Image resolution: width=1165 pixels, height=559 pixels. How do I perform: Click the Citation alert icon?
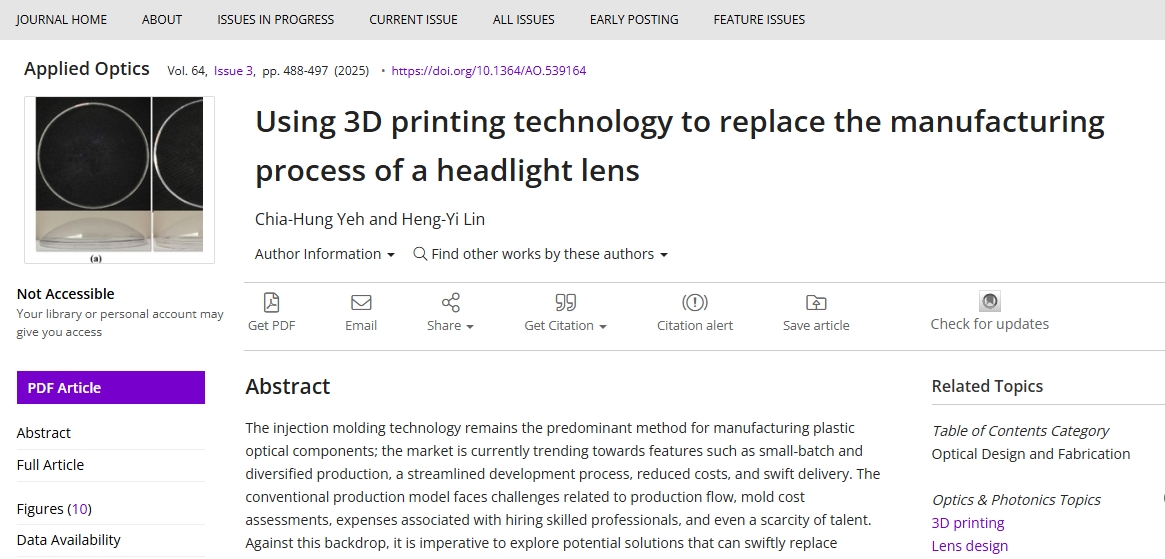(695, 302)
